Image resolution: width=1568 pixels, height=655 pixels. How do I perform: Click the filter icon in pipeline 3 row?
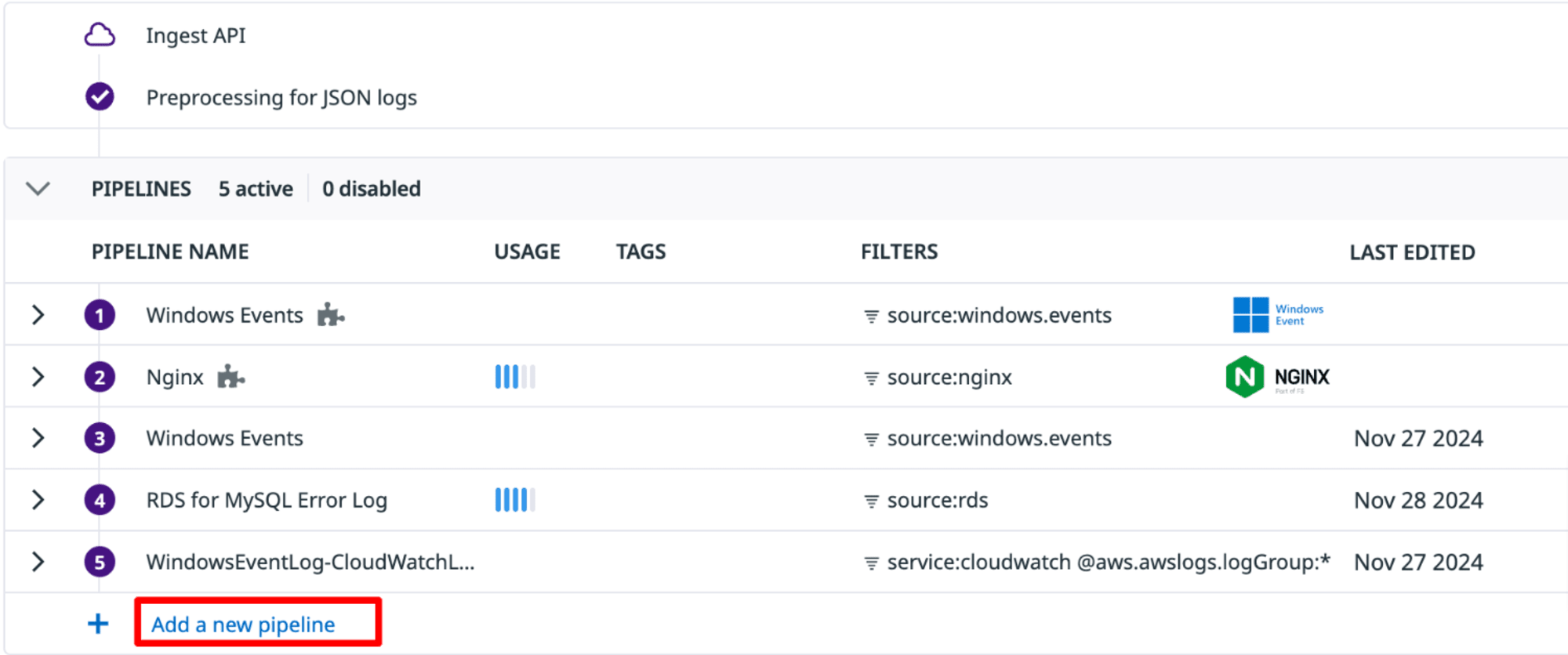pyautogui.click(x=871, y=440)
